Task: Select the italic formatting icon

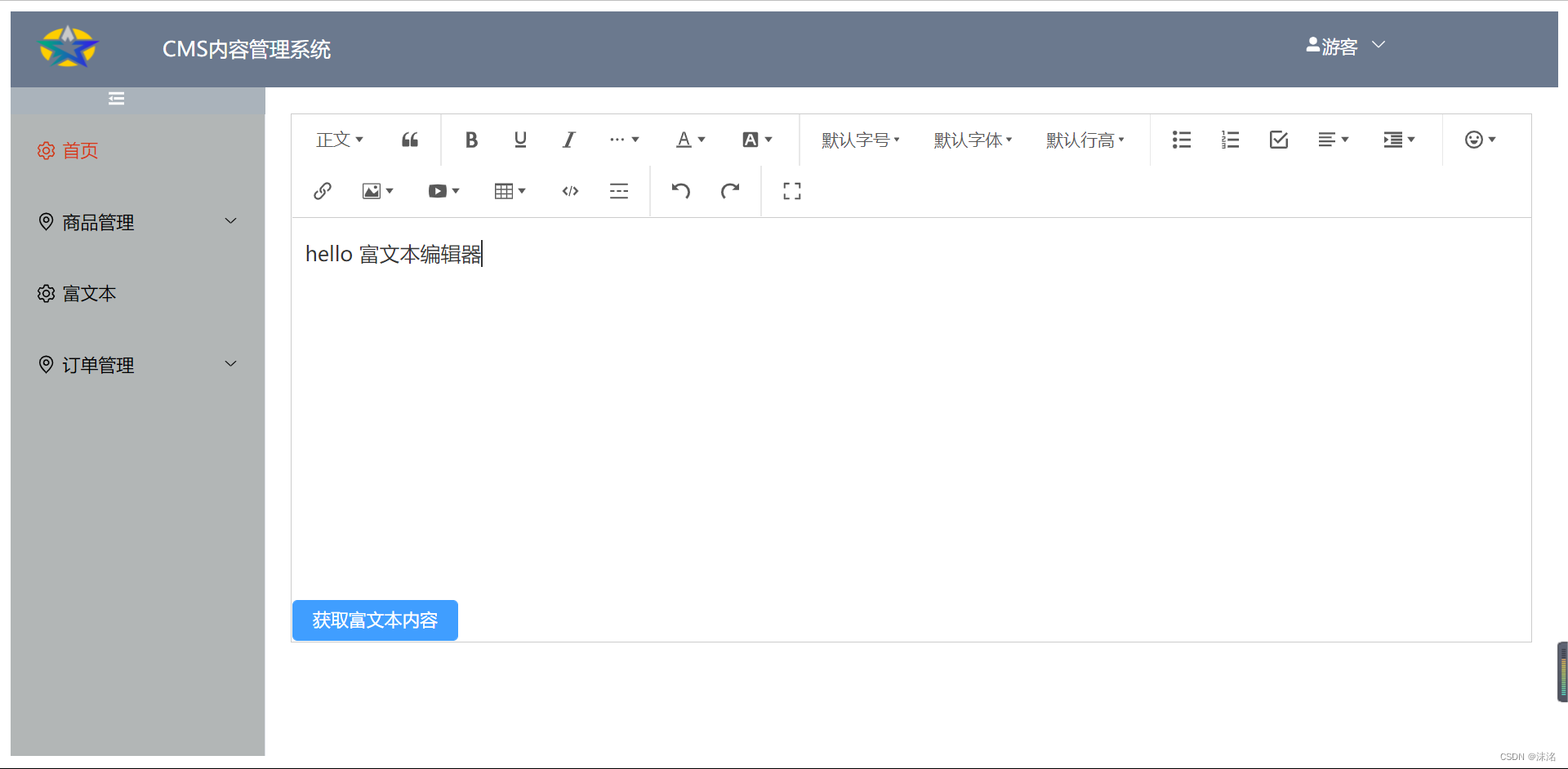Action: pyautogui.click(x=568, y=140)
